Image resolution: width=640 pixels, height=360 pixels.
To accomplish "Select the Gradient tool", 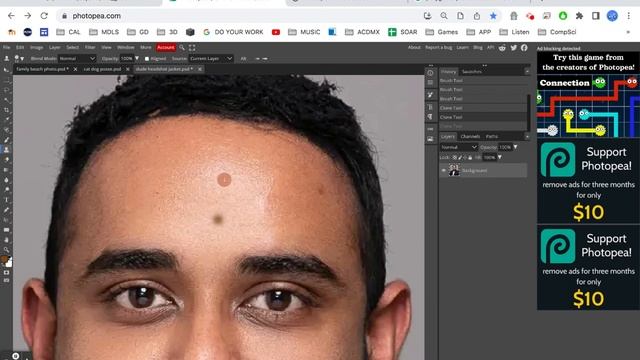I will [6, 170].
